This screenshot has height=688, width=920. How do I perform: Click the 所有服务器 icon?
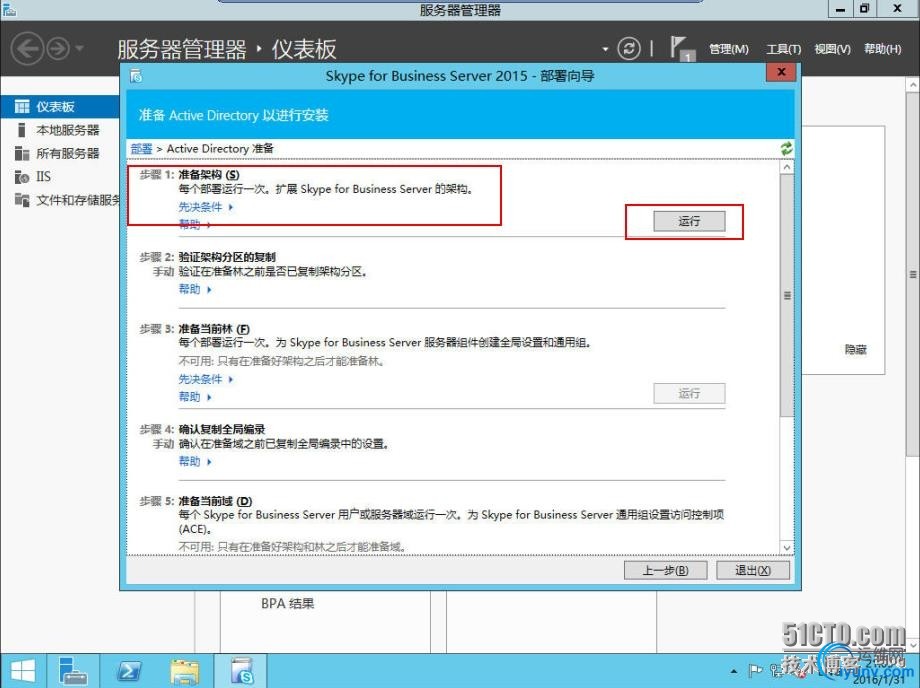point(22,153)
